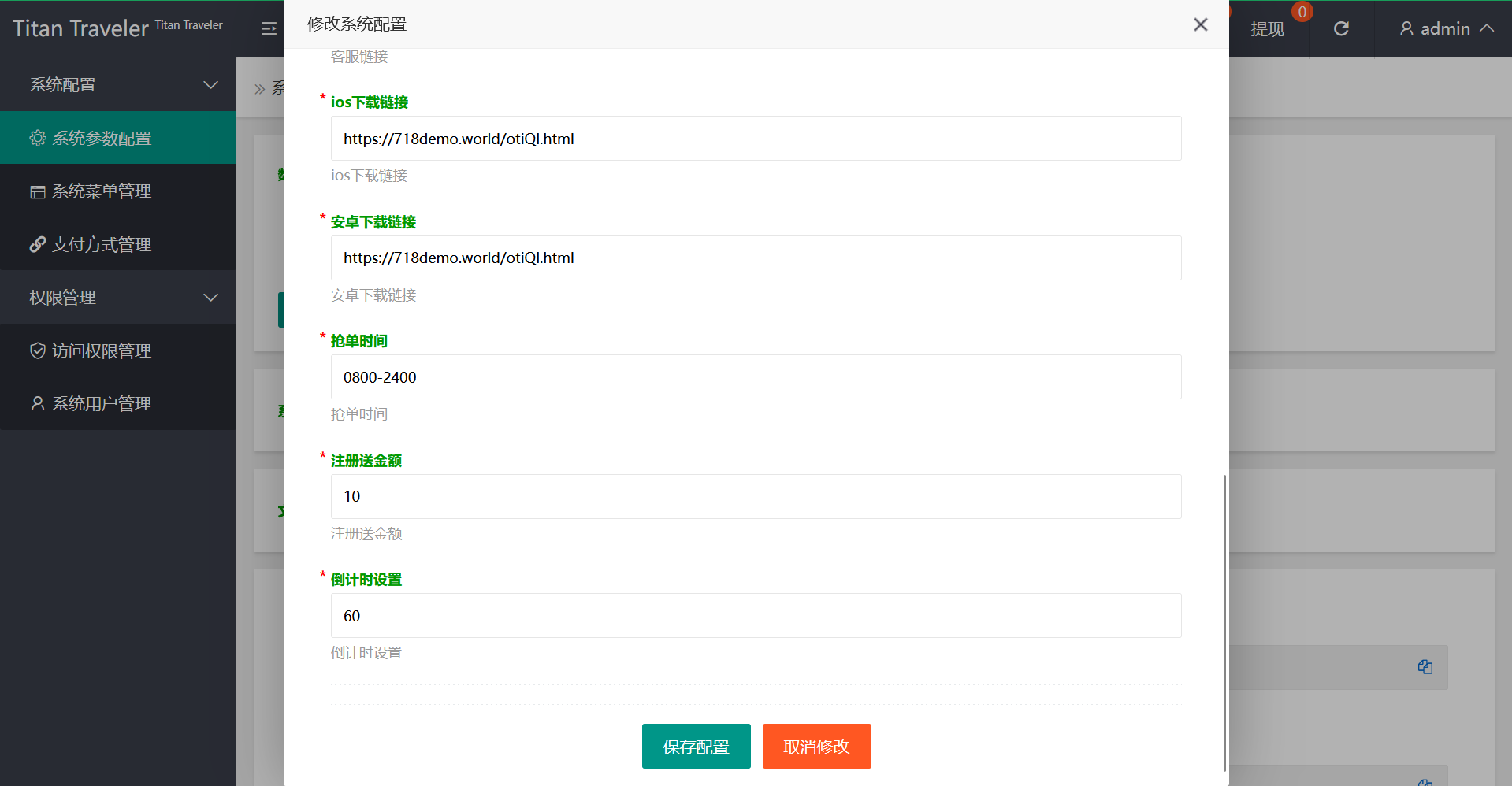This screenshot has height=786, width=1512.
Task: Click the dialog's vertical scrollbar
Action: pyautogui.click(x=1224, y=622)
